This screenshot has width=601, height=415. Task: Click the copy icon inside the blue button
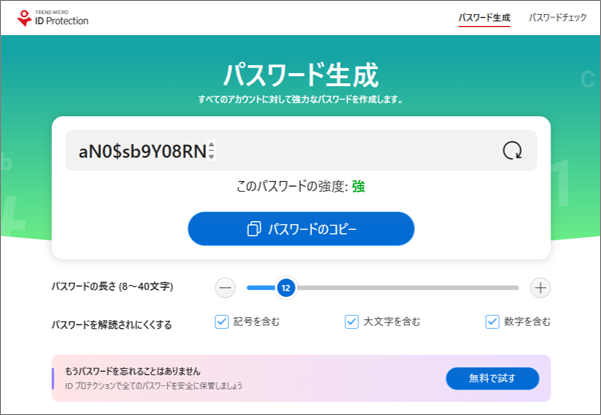(x=253, y=229)
